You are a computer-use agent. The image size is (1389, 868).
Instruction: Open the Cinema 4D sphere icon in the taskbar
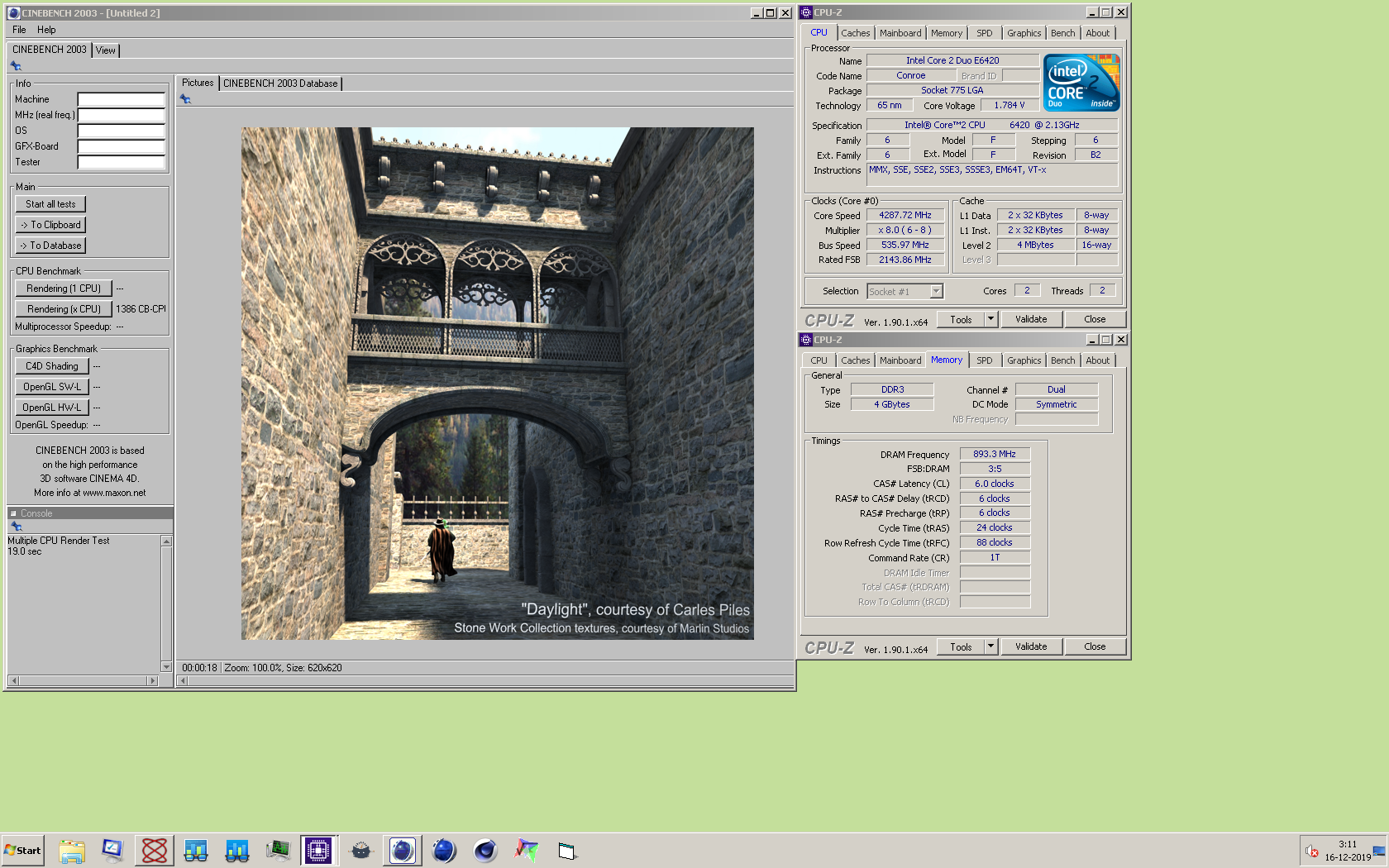click(485, 850)
